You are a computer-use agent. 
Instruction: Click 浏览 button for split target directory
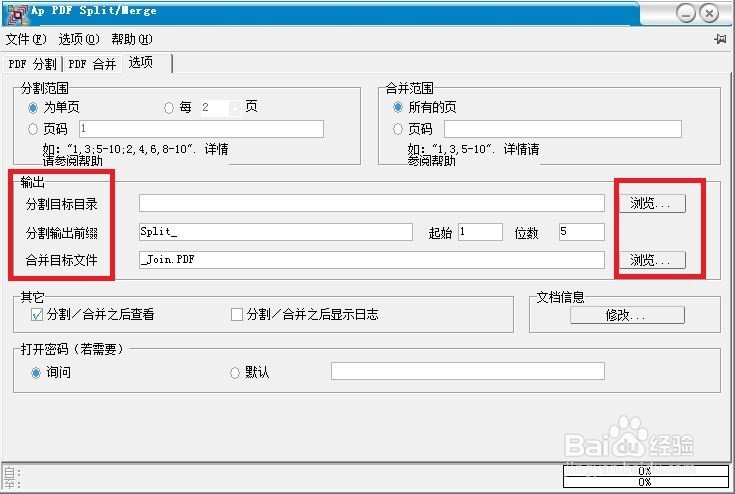(652, 203)
